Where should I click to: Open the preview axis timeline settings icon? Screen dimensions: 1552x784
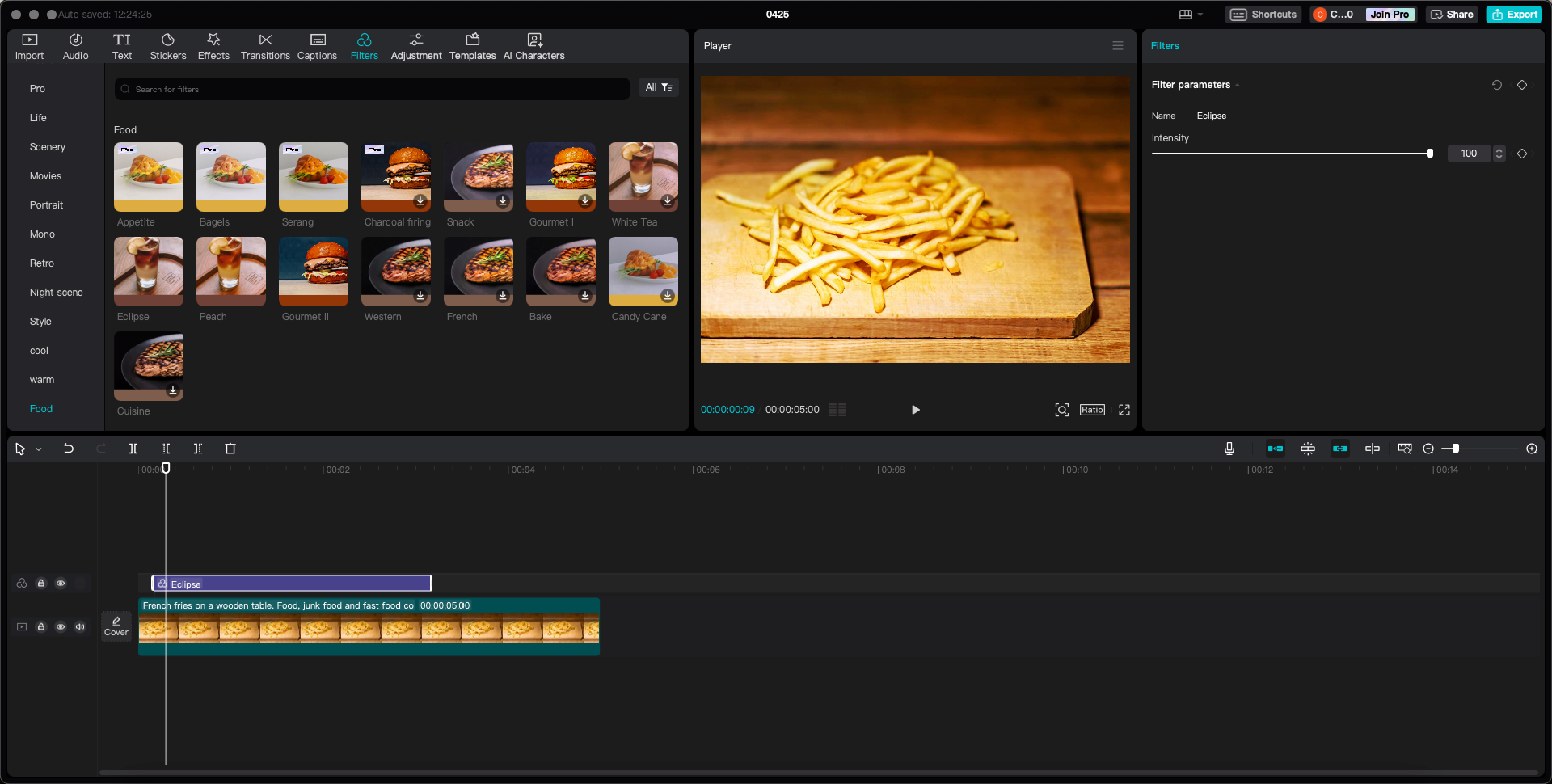tap(1405, 449)
